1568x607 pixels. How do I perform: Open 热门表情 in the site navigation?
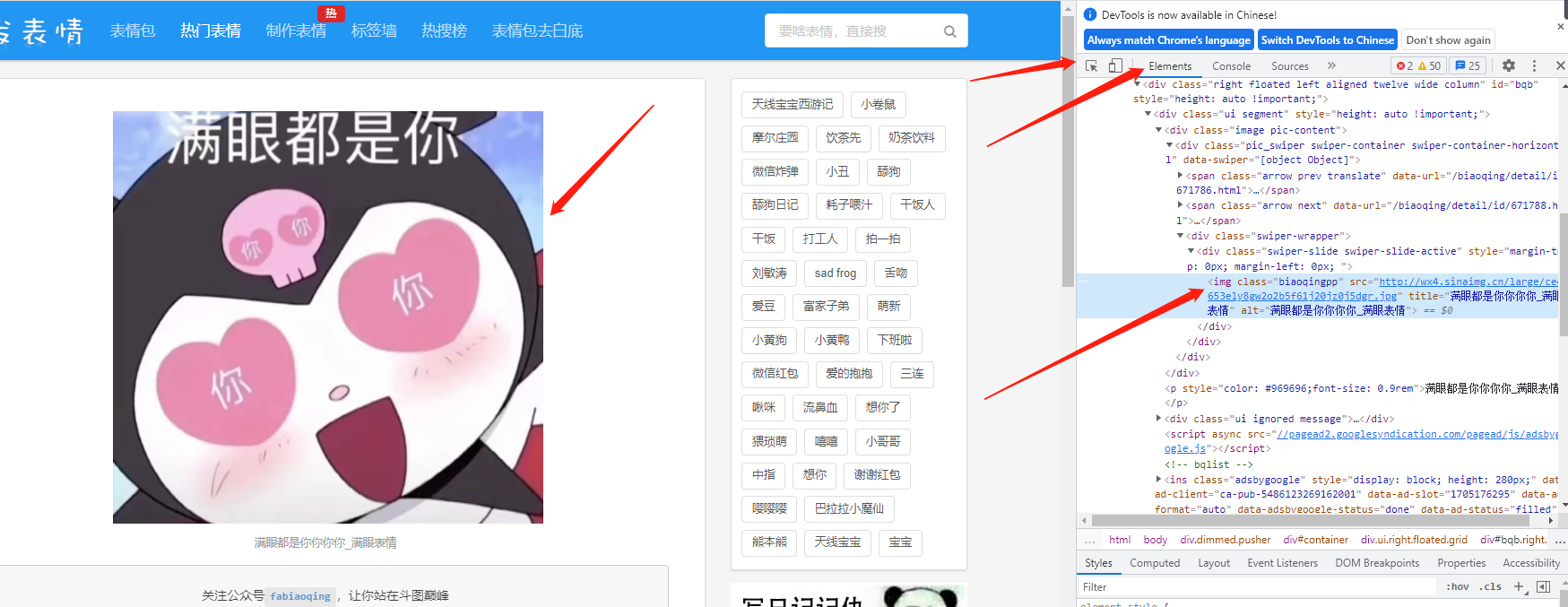tap(211, 30)
